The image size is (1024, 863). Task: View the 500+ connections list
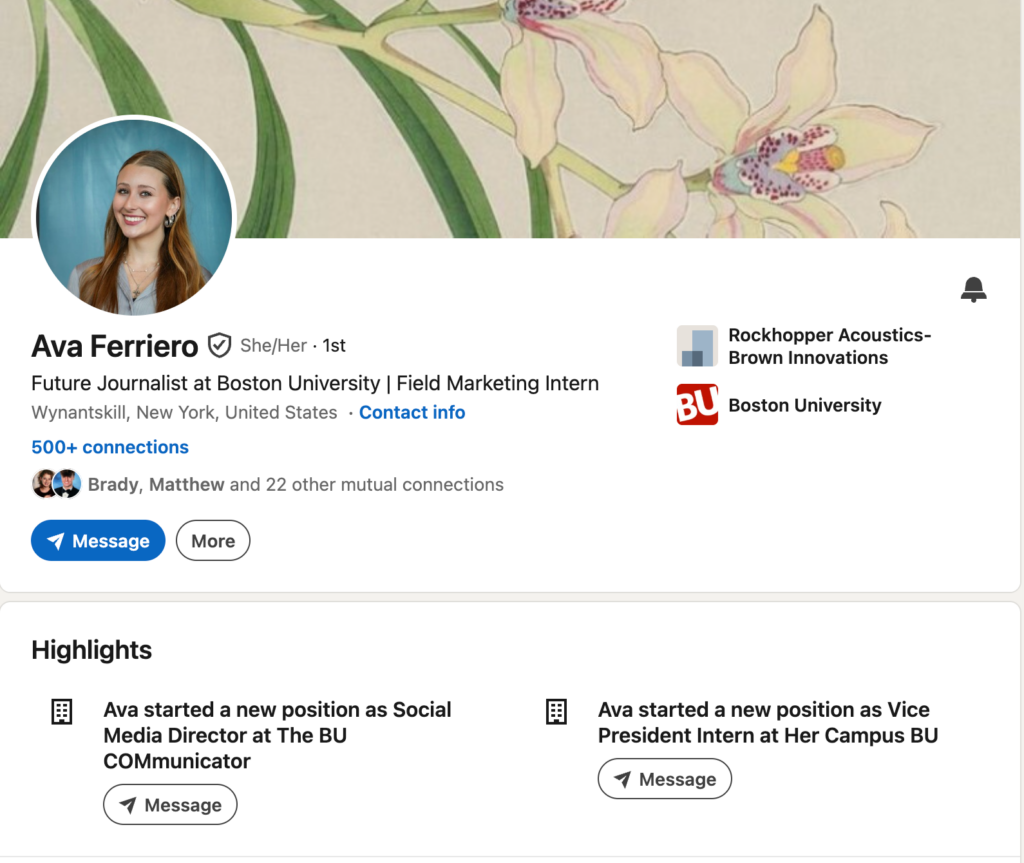(110, 447)
